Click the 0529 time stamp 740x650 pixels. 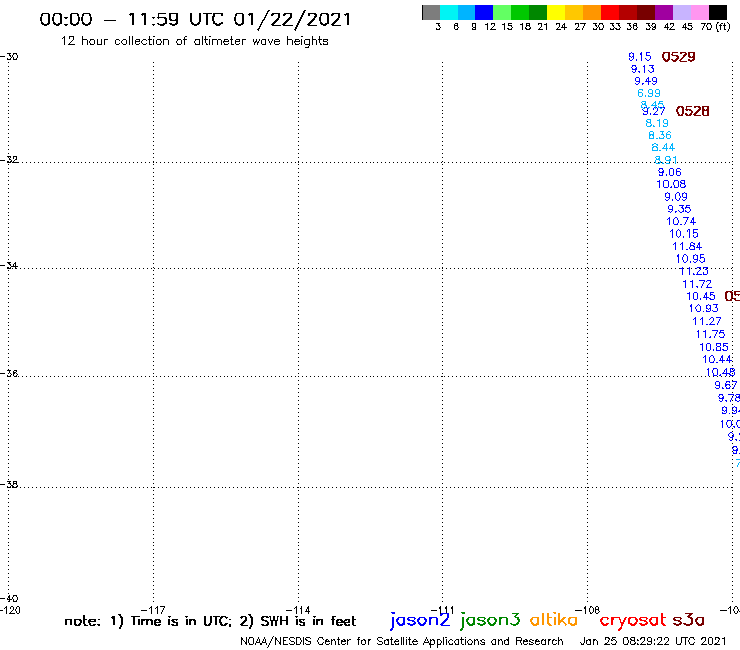click(x=678, y=57)
